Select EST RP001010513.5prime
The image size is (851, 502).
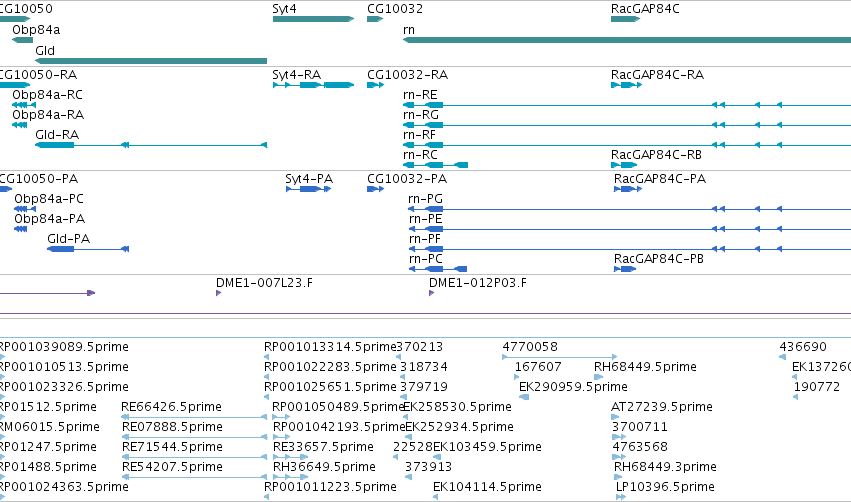click(x=63, y=367)
